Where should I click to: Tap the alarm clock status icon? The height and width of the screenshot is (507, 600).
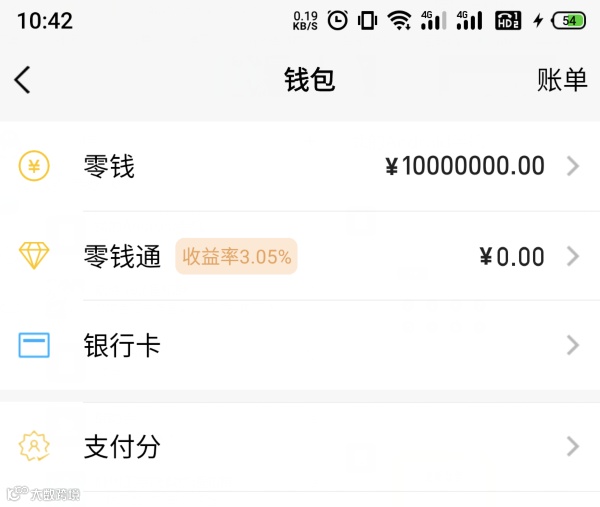click(x=337, y=20)
